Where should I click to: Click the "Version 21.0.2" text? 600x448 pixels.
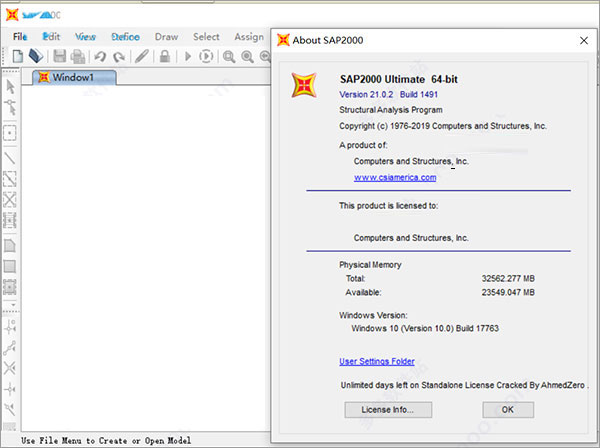click(x=366, y=94)
